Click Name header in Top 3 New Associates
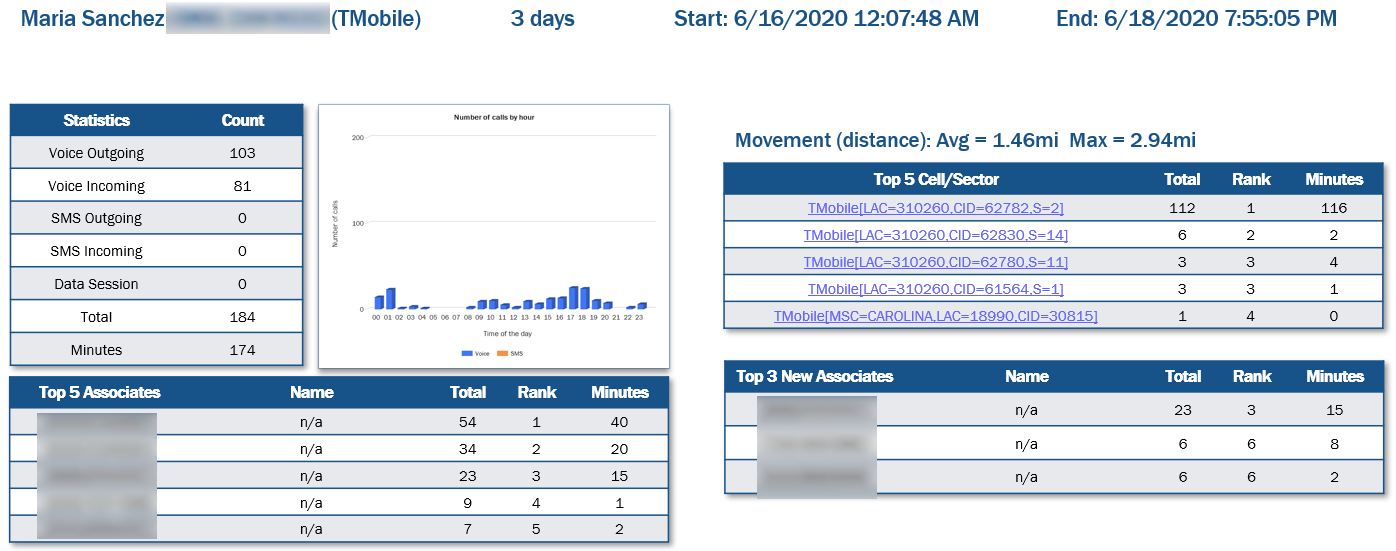The height and width of the screenshot is (551, 1396). click(x=1026, y=376)
